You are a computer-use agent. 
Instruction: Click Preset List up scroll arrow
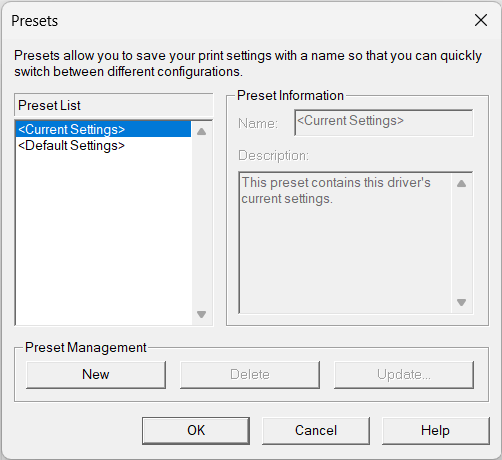tap(201, 132)
